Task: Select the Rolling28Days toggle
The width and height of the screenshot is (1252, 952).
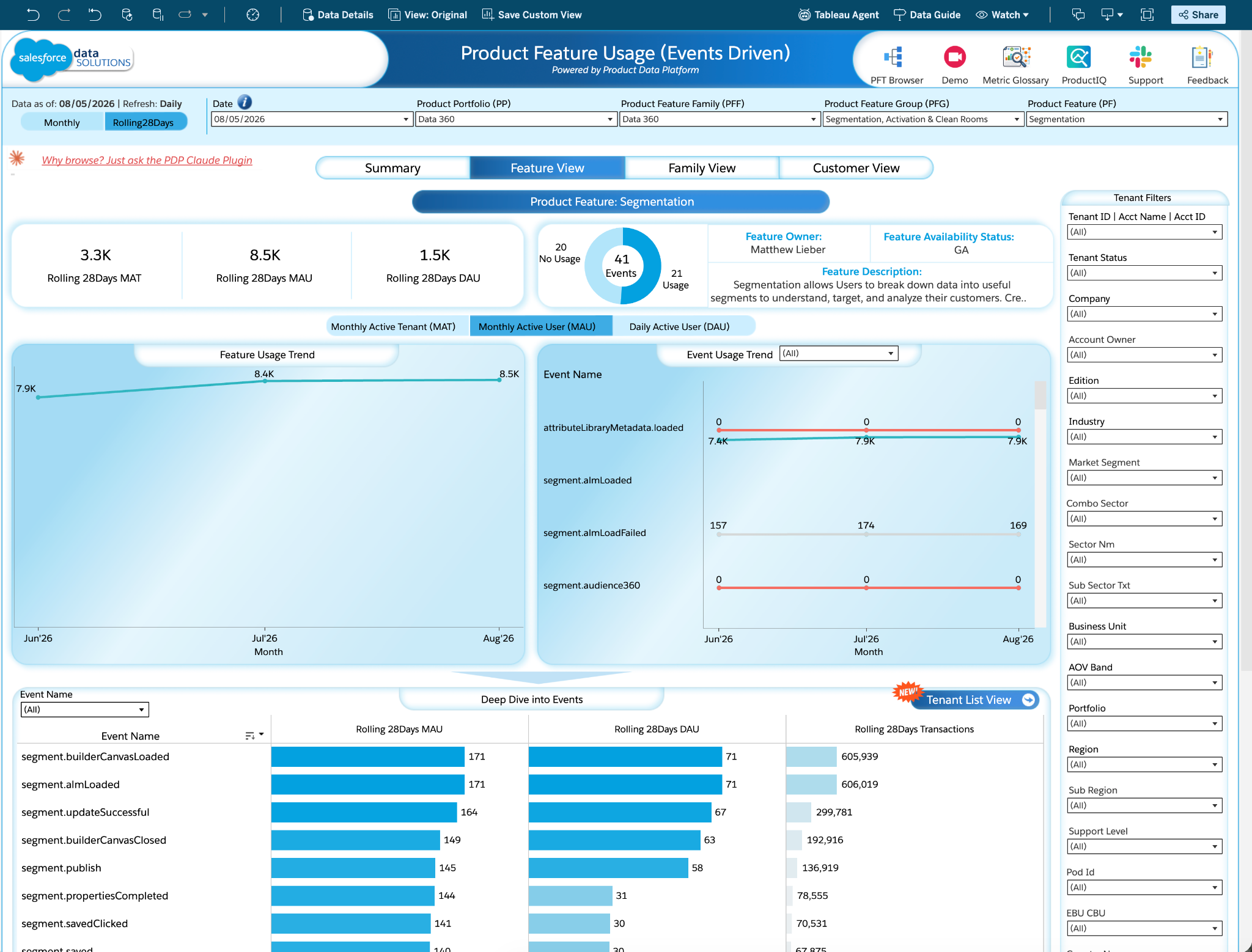Action: tap(144, 122)
